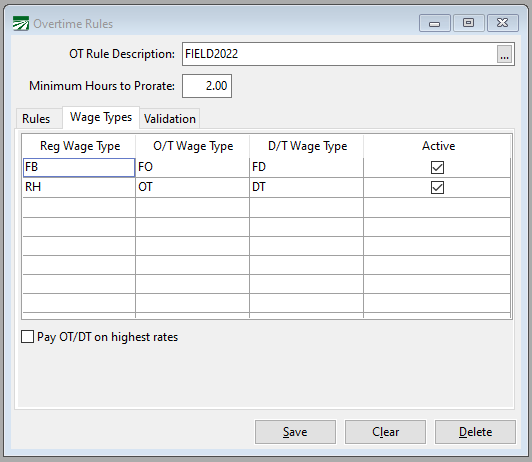Select the FB Reg Wage Type cell

click(79, 168)
